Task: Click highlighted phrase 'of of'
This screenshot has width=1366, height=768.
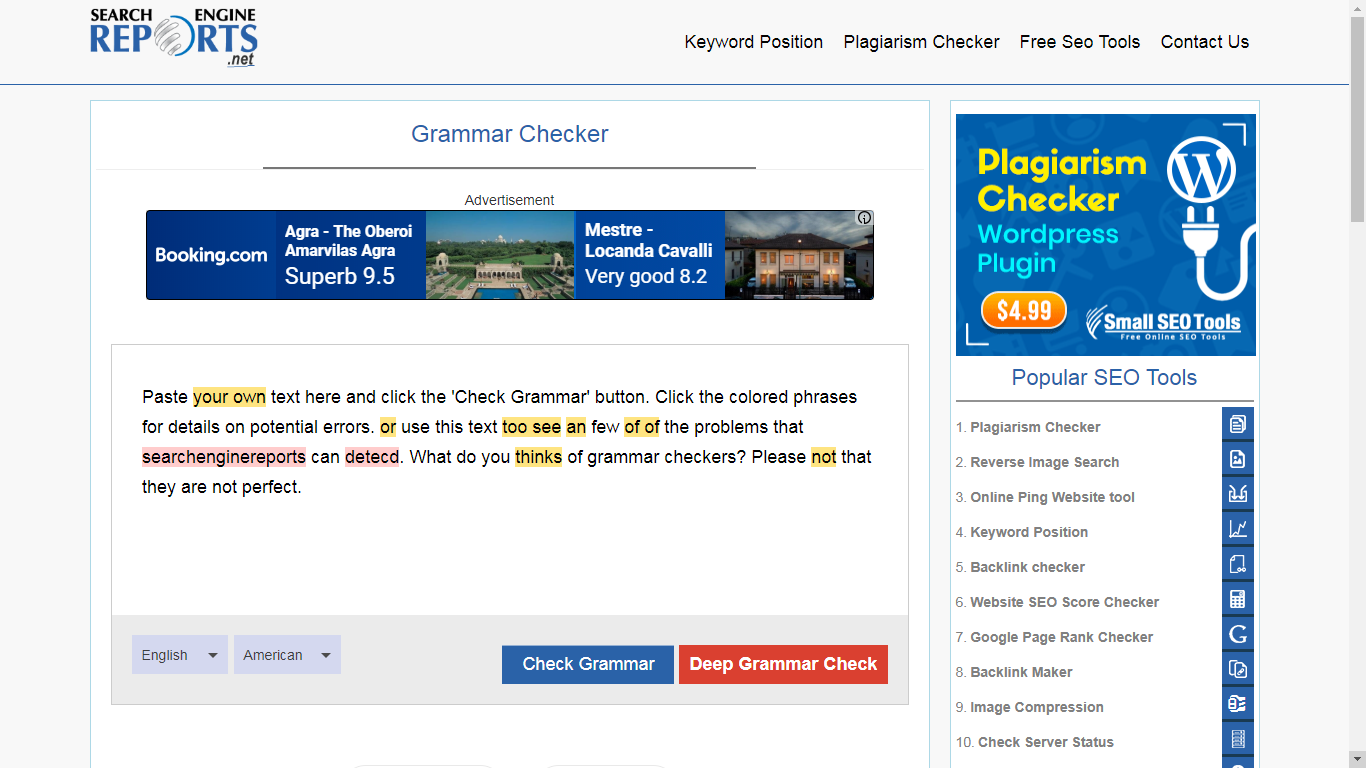Action: point(642,427)
